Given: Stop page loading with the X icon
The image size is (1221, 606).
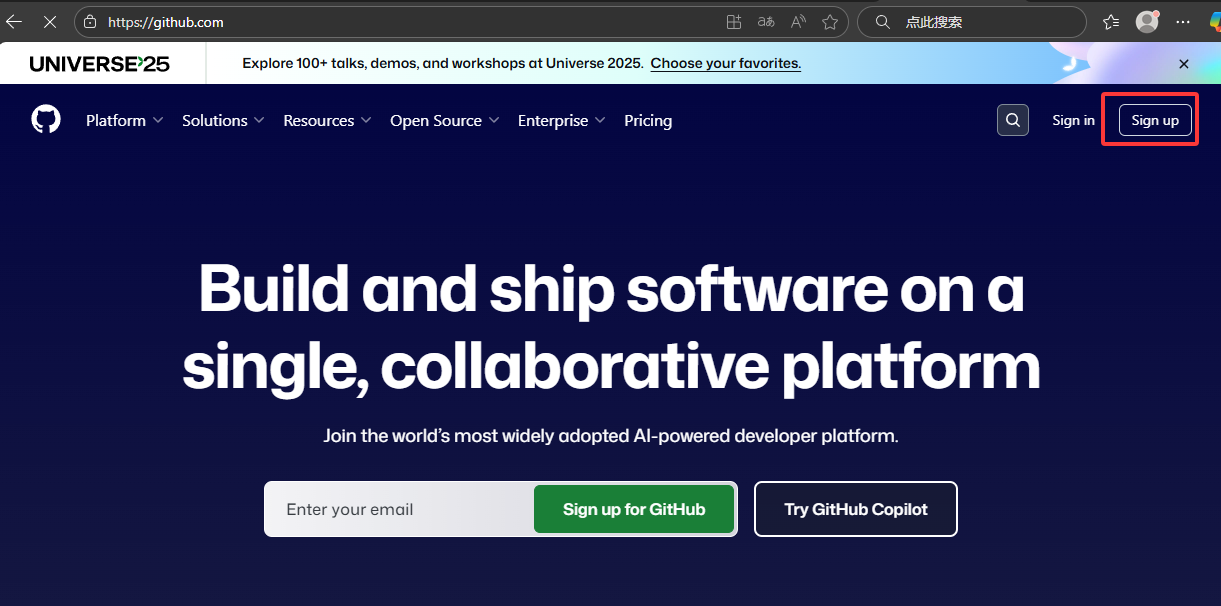Looking at the screenshot, I should coord(49,21).
